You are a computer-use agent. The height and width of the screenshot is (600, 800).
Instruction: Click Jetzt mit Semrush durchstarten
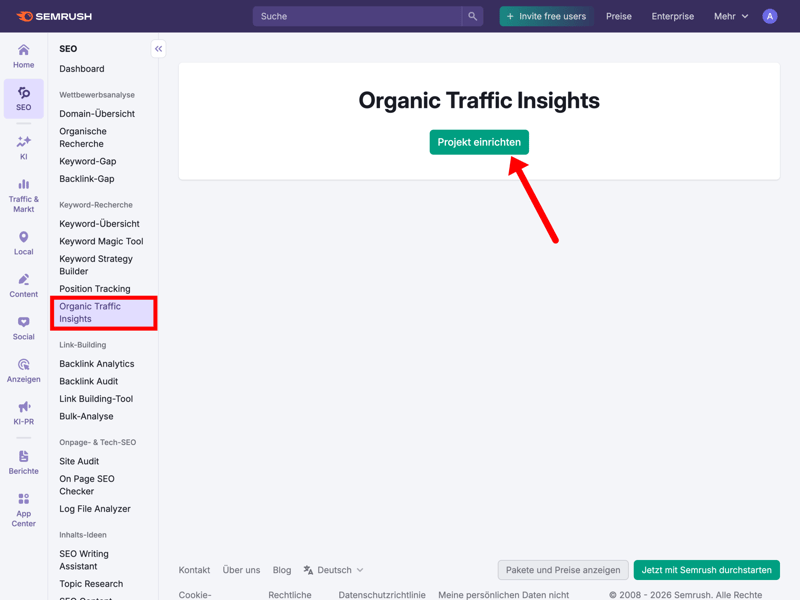707,570
